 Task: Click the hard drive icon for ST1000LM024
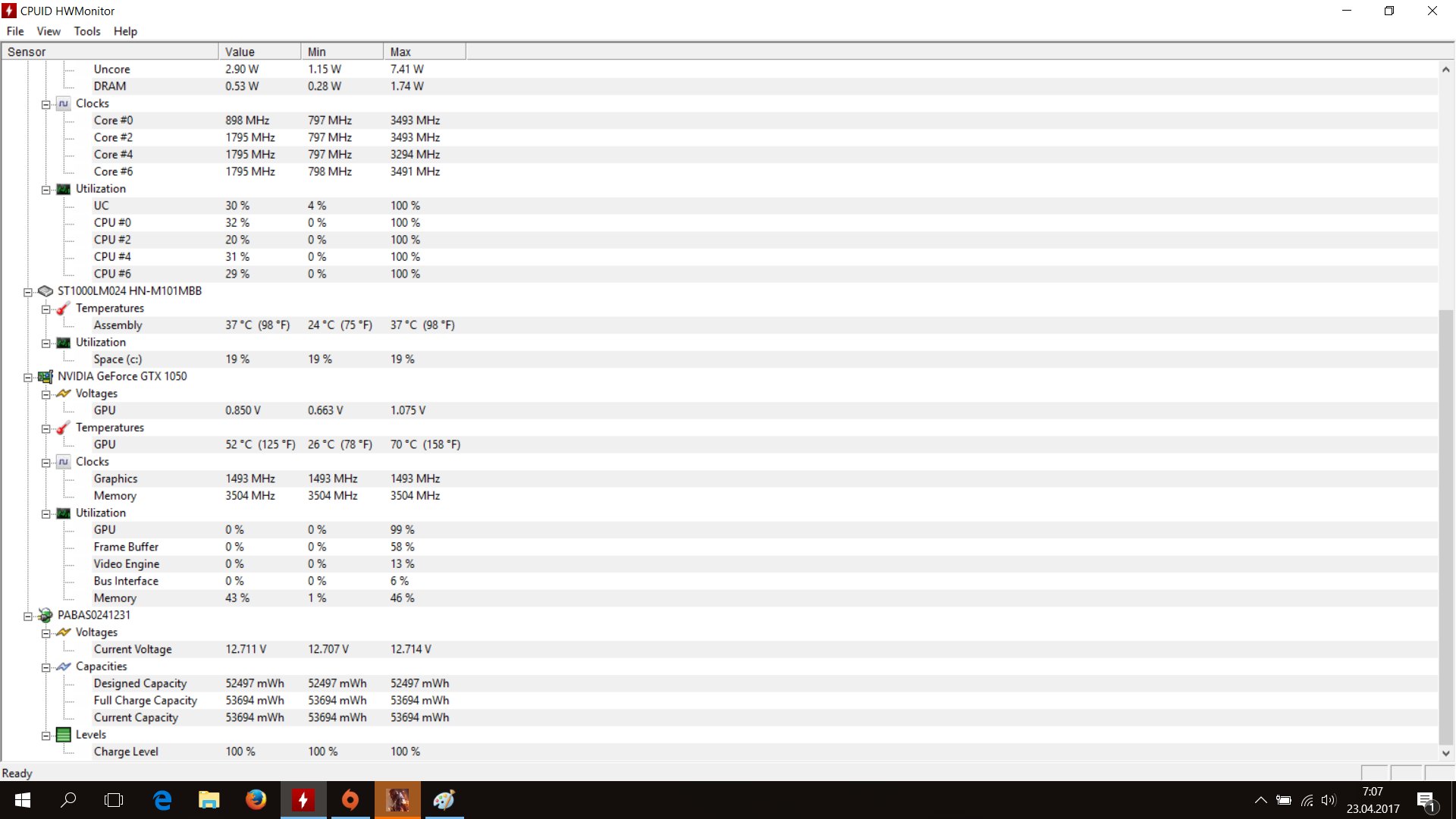[x=45, y=291]
